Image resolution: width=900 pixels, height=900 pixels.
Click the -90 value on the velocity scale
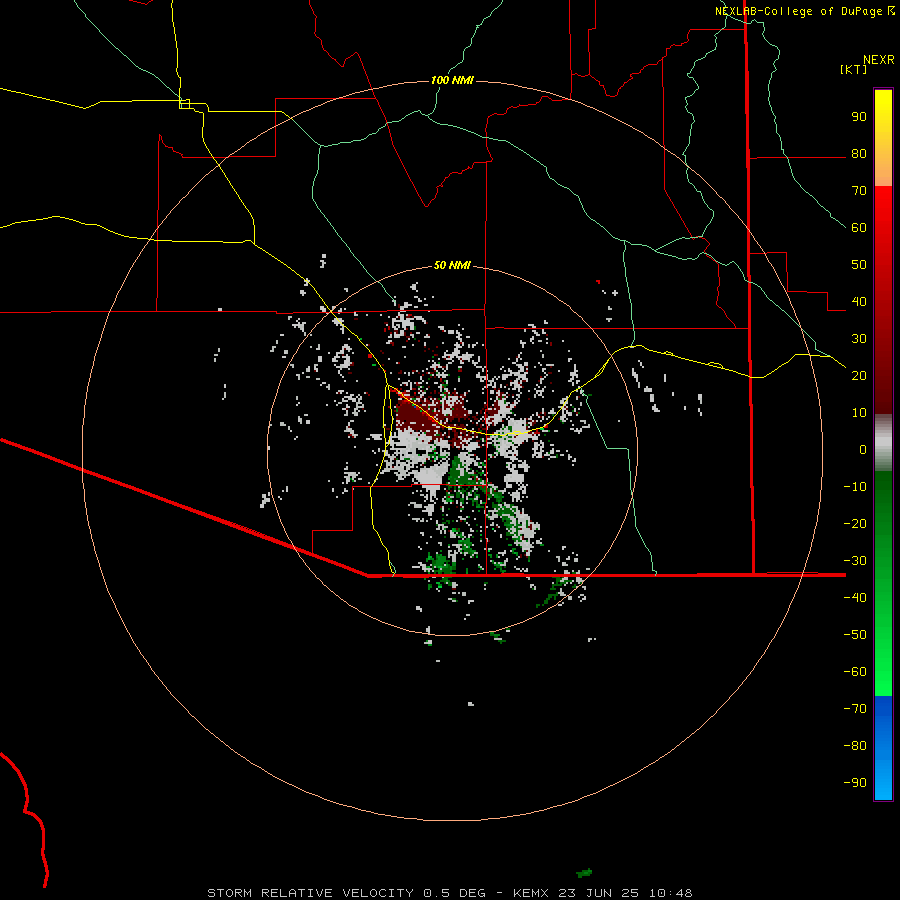click(855, 783)
